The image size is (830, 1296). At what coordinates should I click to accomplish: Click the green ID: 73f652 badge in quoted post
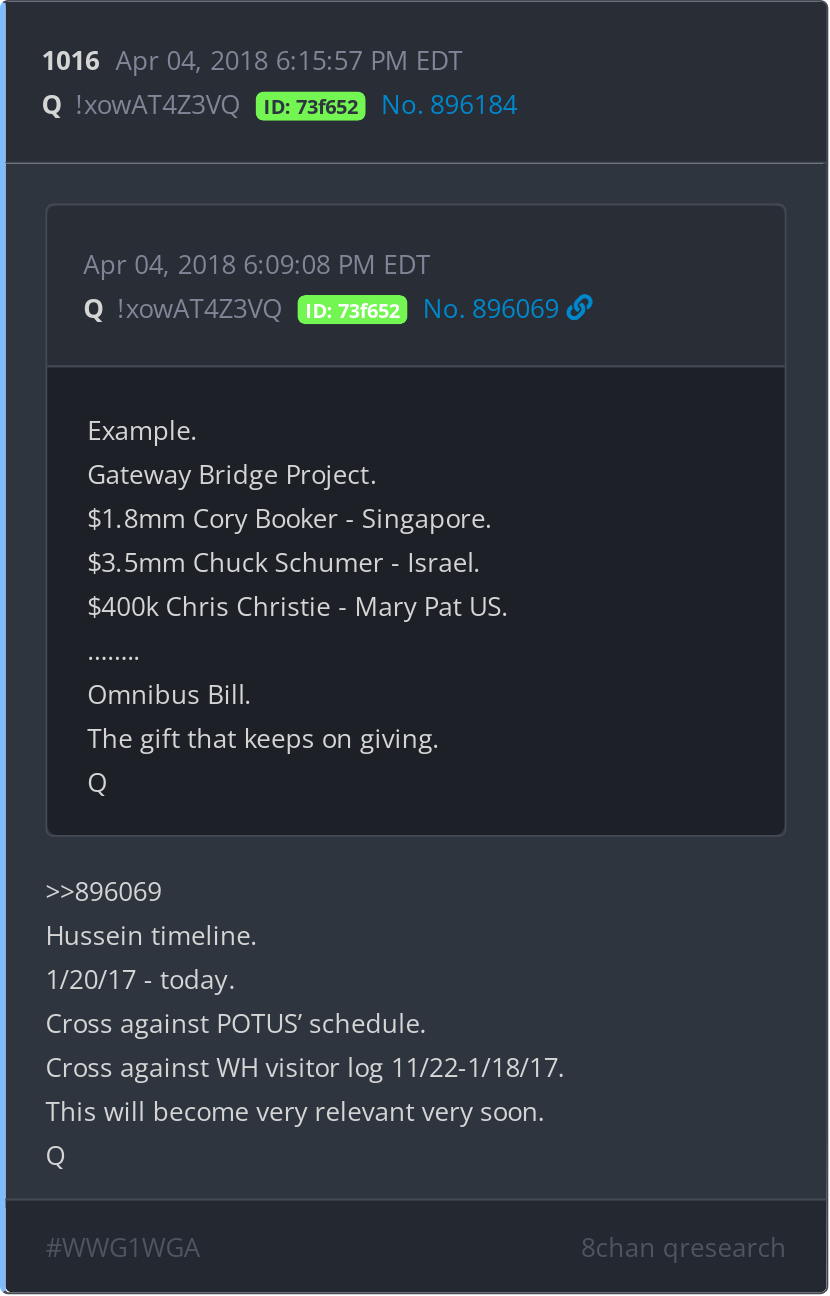tap(352, 311)
